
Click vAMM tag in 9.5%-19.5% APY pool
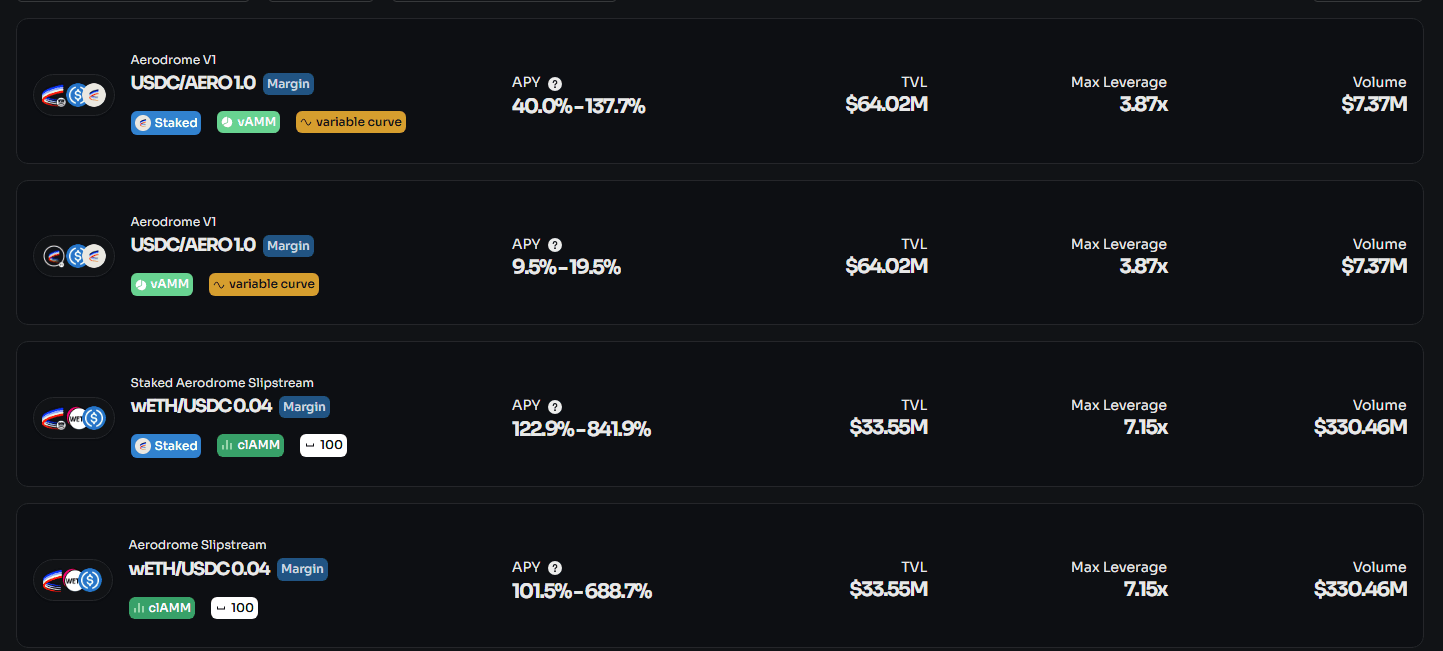click(162, 284)
